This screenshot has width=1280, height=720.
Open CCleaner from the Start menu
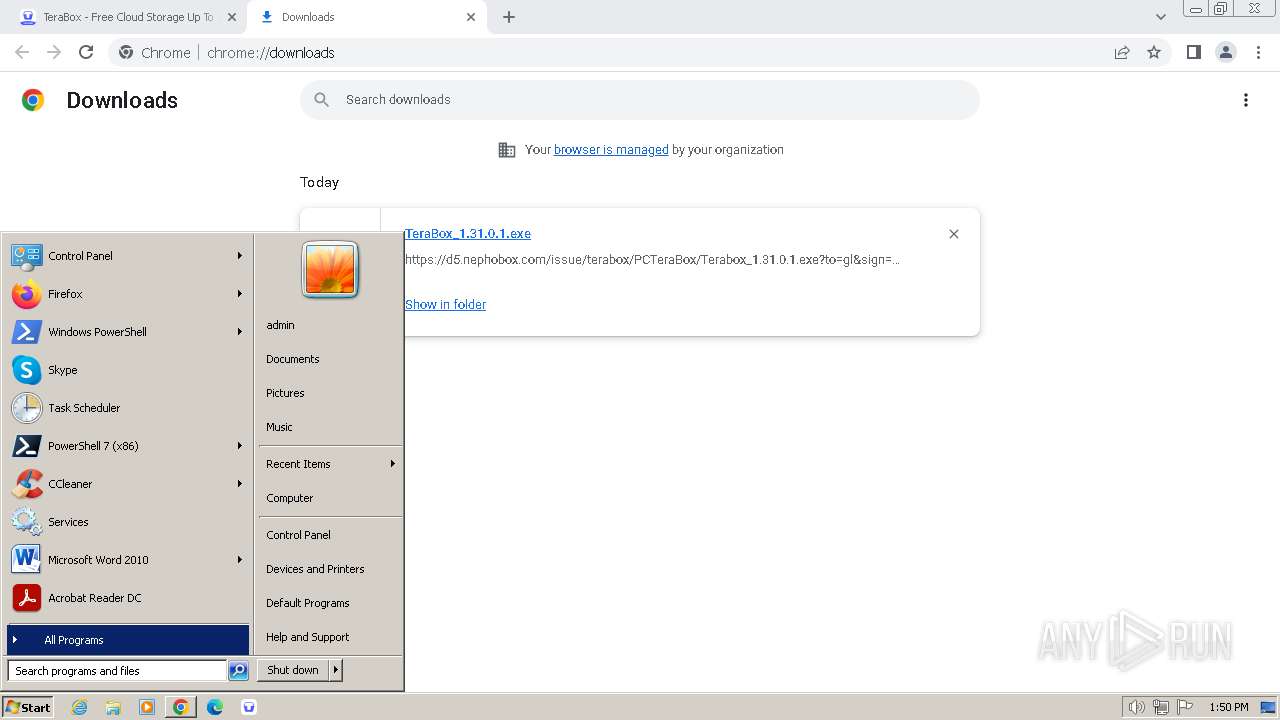(127, 484)
